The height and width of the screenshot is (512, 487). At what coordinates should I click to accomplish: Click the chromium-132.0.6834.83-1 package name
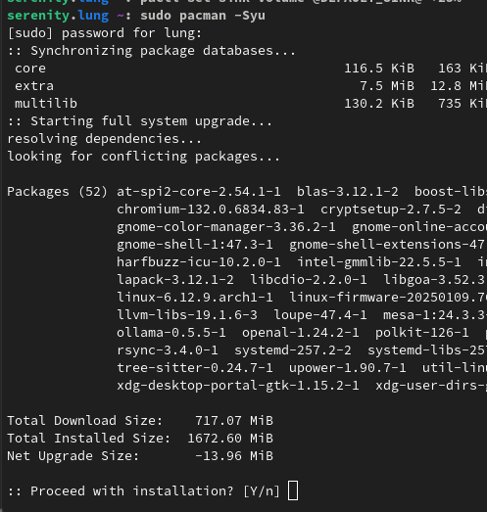pos(210,209)
